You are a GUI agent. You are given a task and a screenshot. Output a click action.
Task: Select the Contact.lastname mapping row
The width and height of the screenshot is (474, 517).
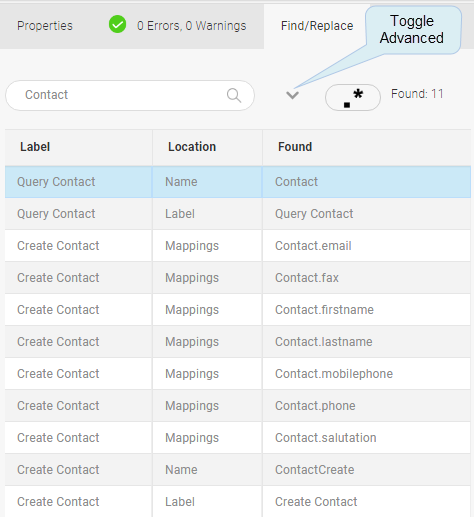pyautogui.click(x=238, y=342)
